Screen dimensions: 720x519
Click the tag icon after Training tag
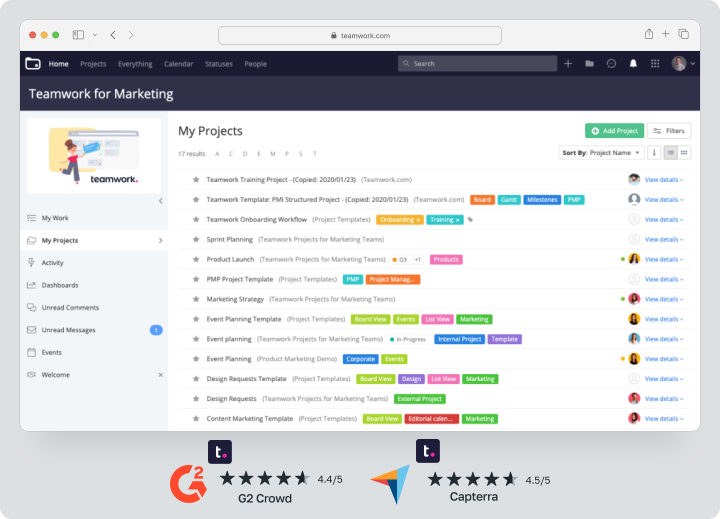pyautogui.click(x=470, y=220)
